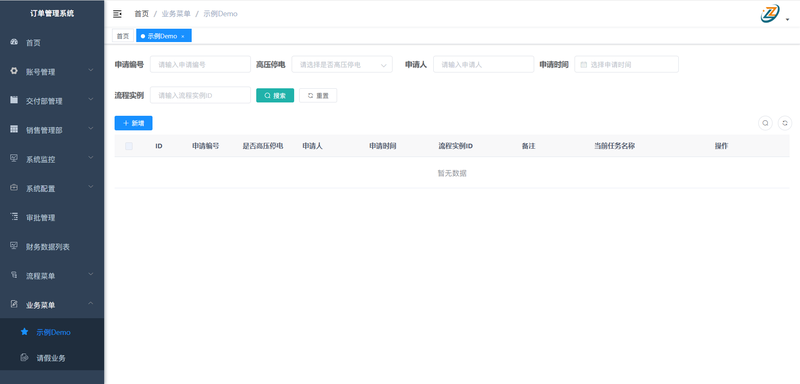Click the 重置 reset button
Image resolution: width=800 pixels, height=384 pixels.
(318, 95)
